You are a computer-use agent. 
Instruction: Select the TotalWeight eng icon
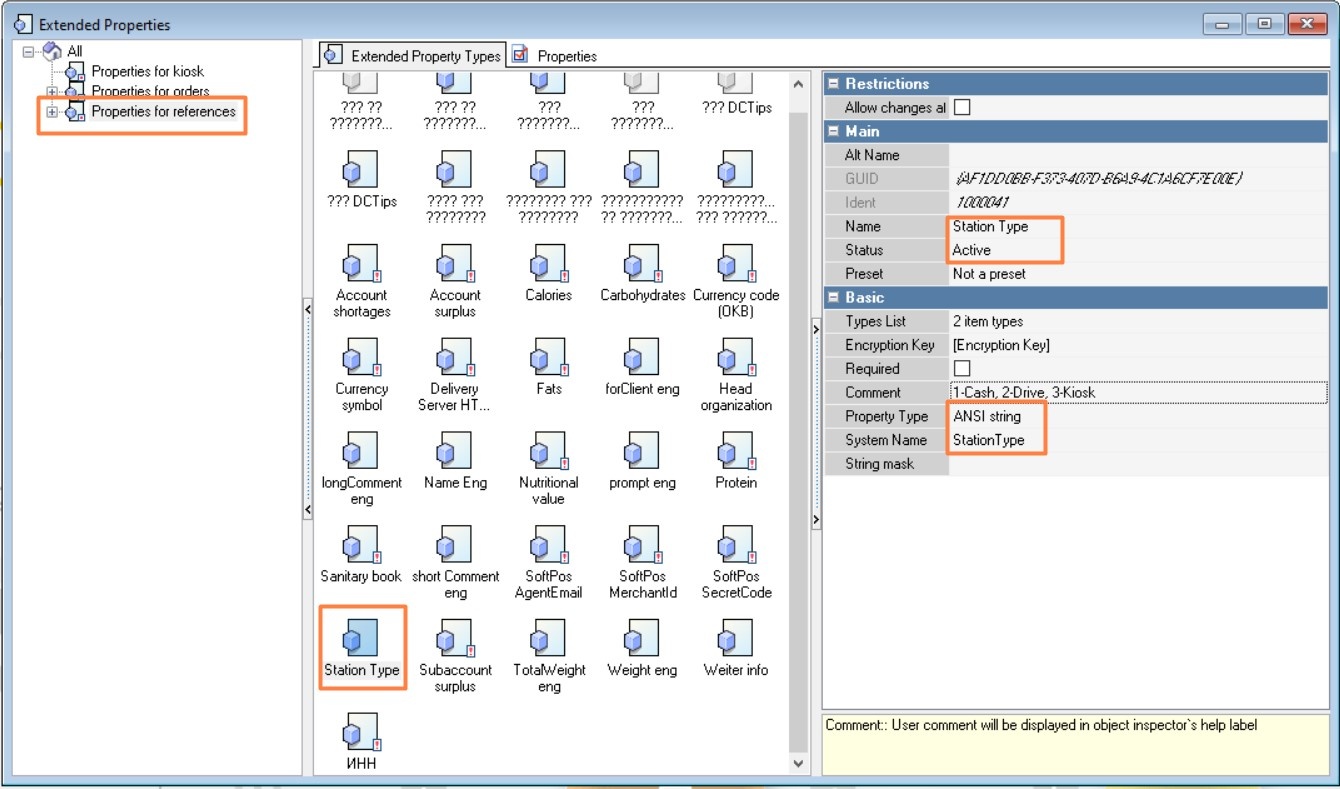(549, 639)
